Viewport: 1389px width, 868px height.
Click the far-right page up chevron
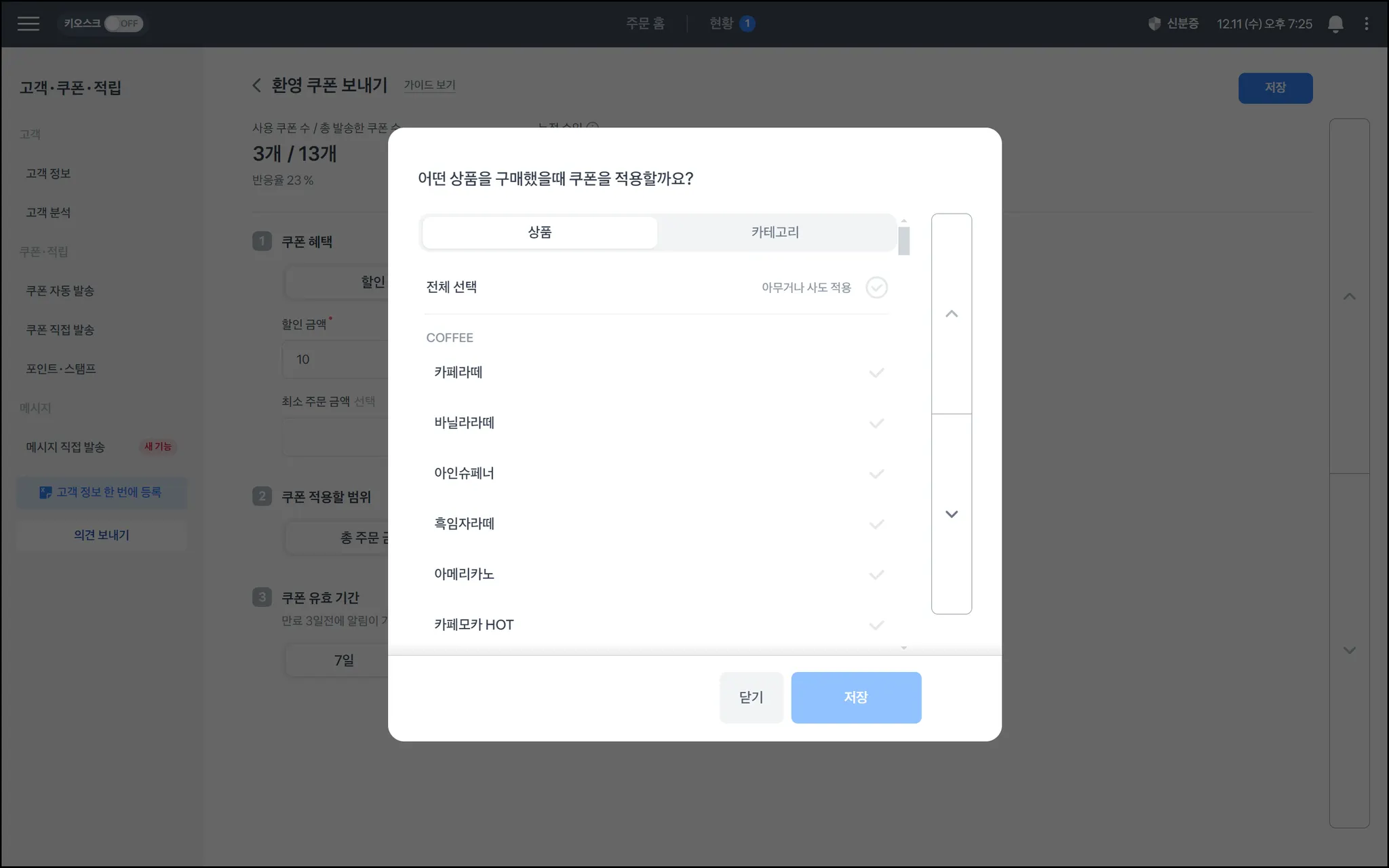pyautogui.click(x=1349, y=296)
